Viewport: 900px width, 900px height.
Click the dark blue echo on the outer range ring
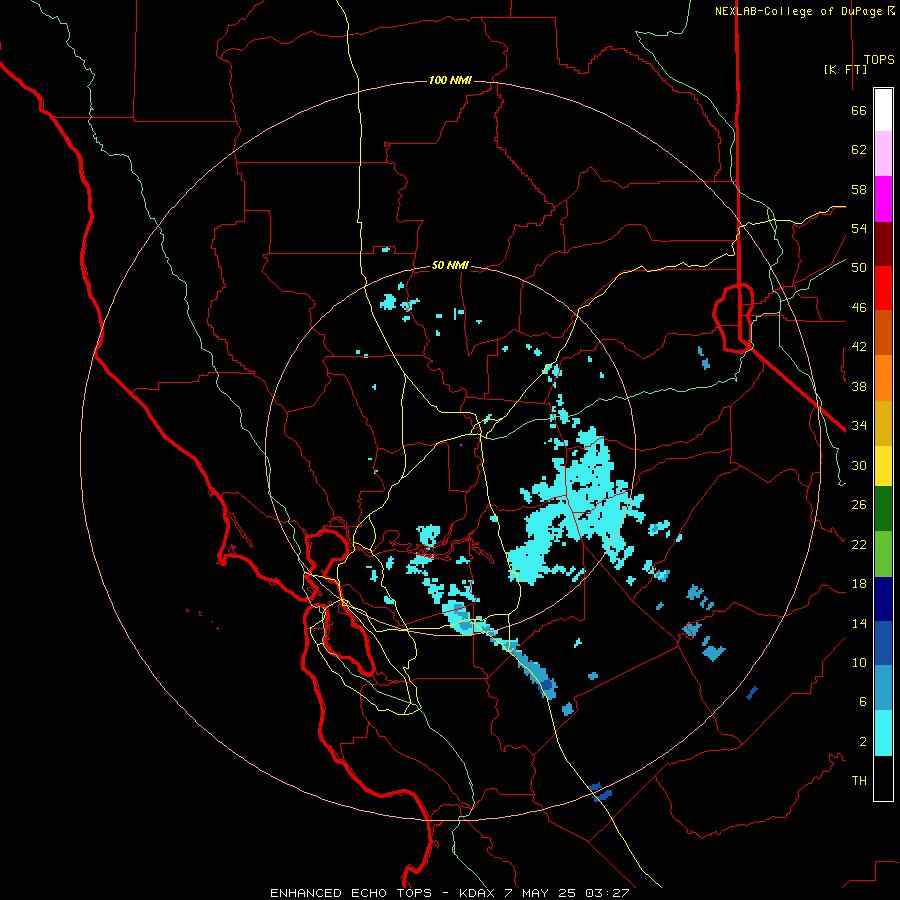(x=601, y=793)
